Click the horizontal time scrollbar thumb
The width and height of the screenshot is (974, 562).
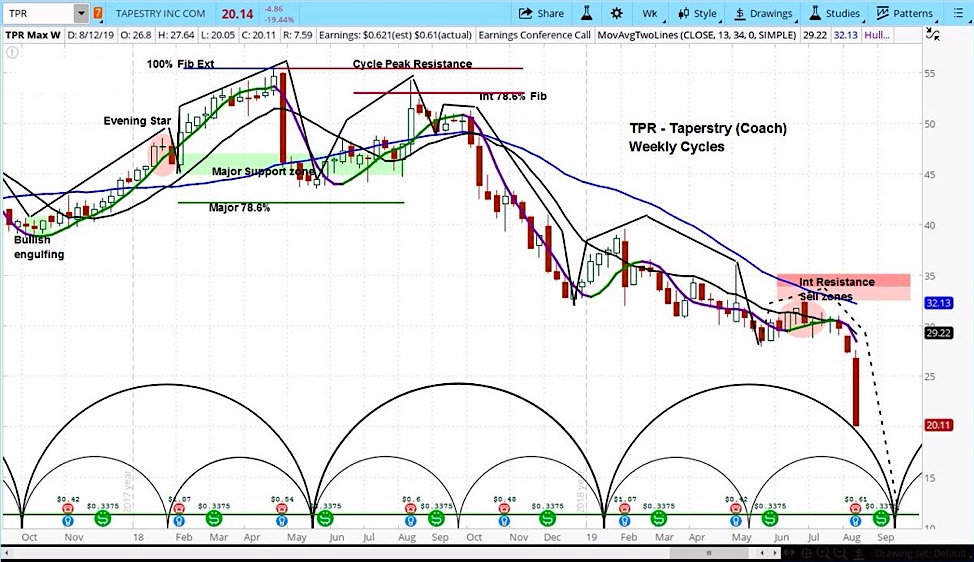coord(708,553)
